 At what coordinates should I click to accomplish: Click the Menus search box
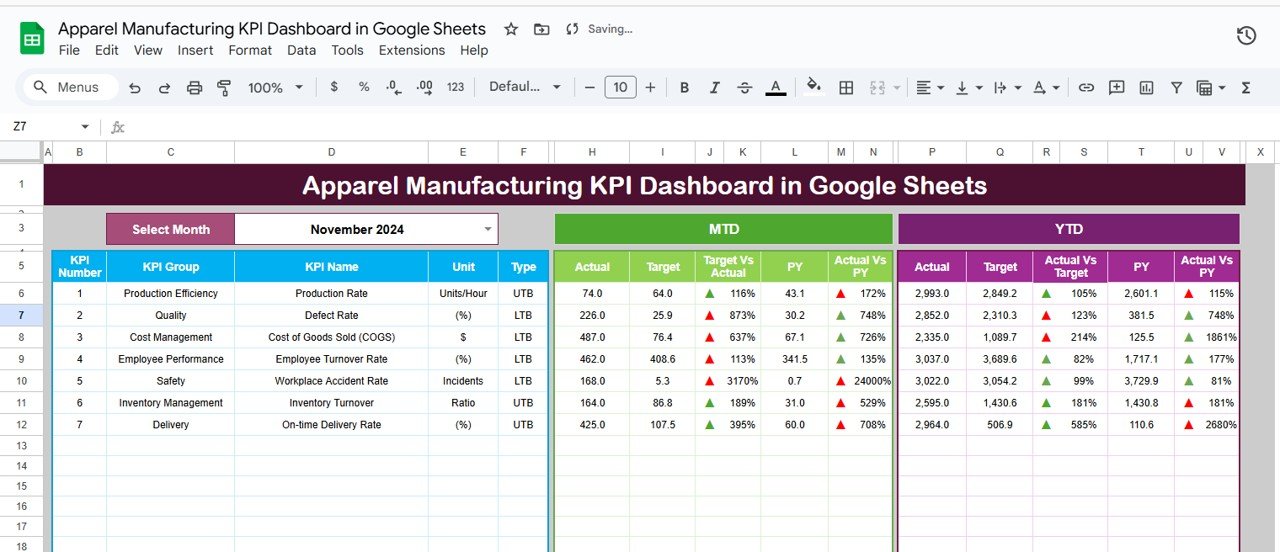point(69,87)
